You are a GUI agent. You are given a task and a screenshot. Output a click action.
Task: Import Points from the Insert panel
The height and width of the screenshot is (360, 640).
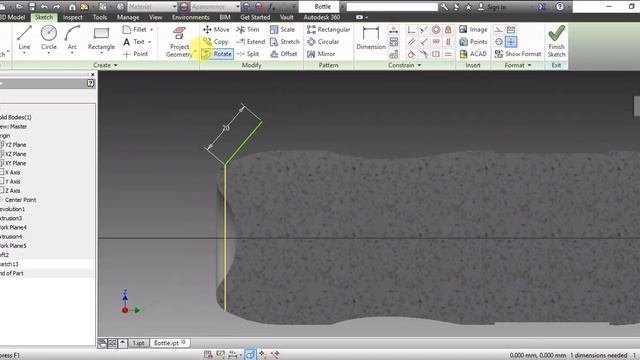click(x=473, y=42)
